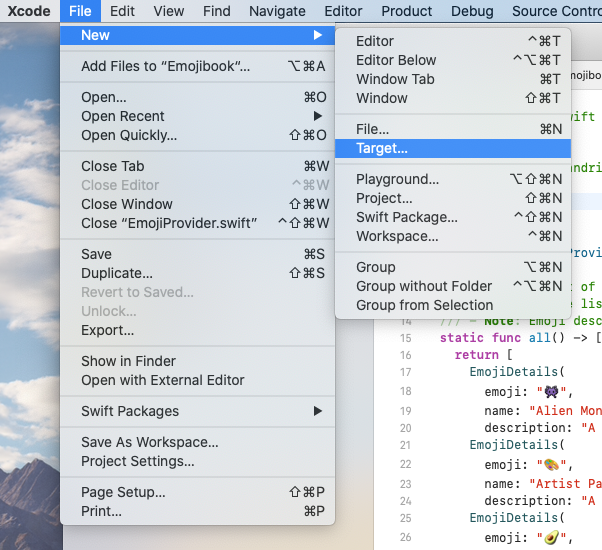Viewport: 602px width, 550px height.
Task: Choose Print…
Action: click(198, 511)
